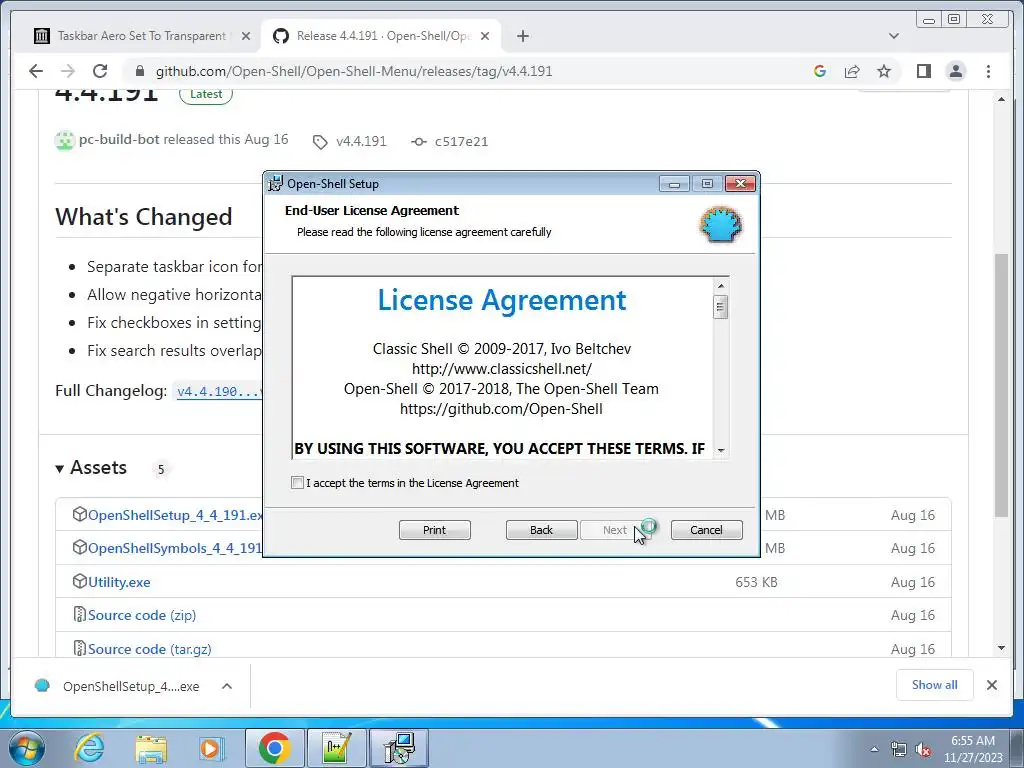Click the classicshell.net URL in license
The width and height of the screenshot is (1024, 768).
coord(502,369)
